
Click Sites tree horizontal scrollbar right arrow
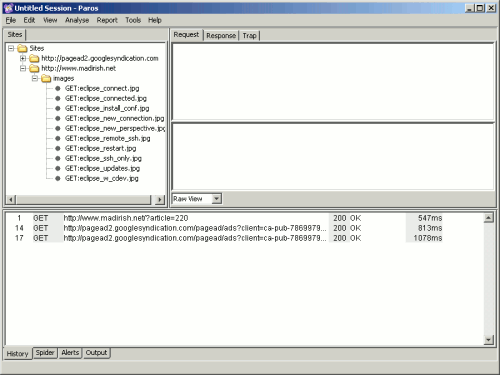point(160,200)
